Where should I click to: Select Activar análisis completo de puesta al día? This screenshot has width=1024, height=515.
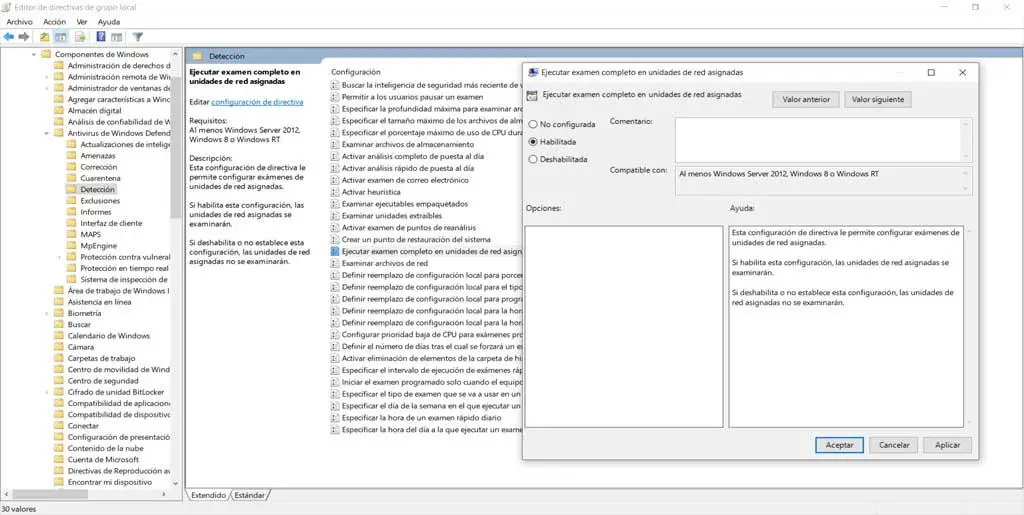(413, 157)
